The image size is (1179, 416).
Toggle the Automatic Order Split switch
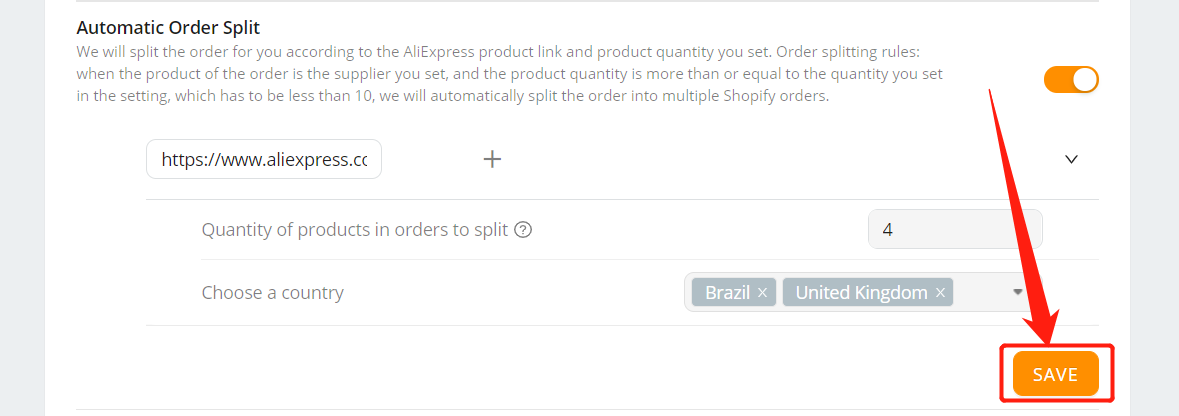[1071, 80]
